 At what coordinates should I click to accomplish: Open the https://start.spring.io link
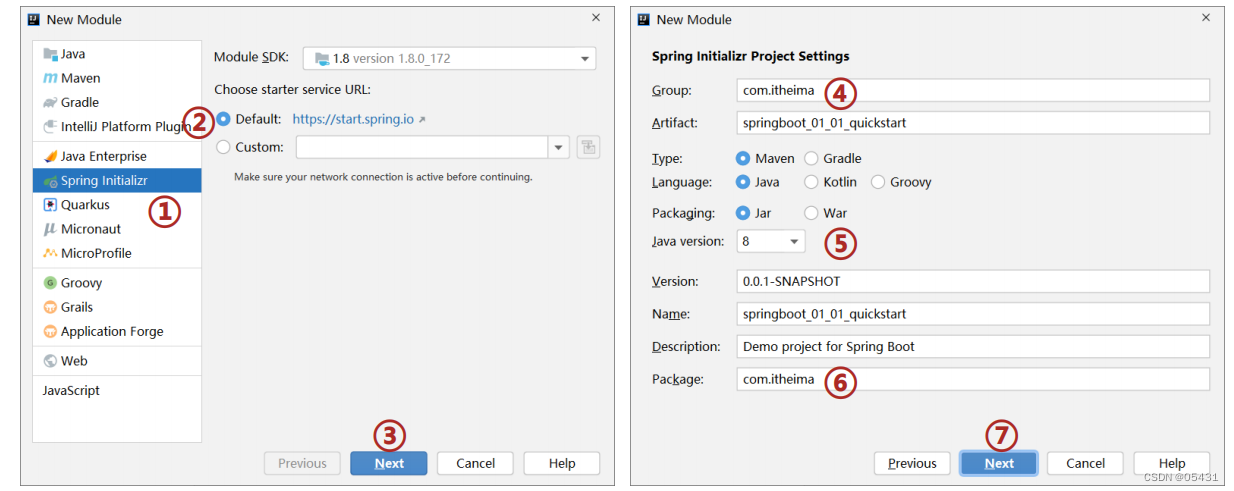(353, 119)
